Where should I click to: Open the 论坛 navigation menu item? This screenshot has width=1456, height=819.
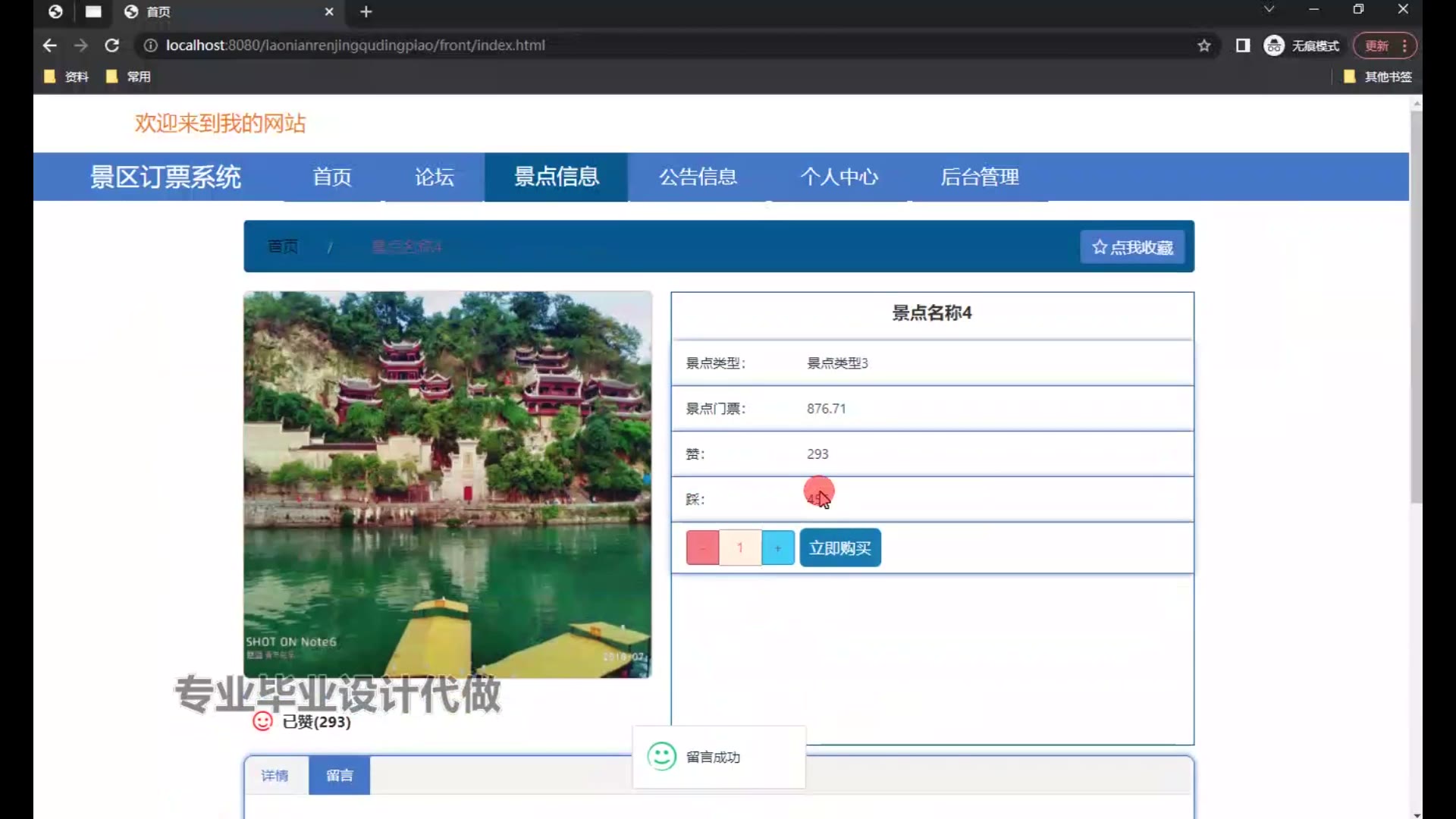pos(435,177)
